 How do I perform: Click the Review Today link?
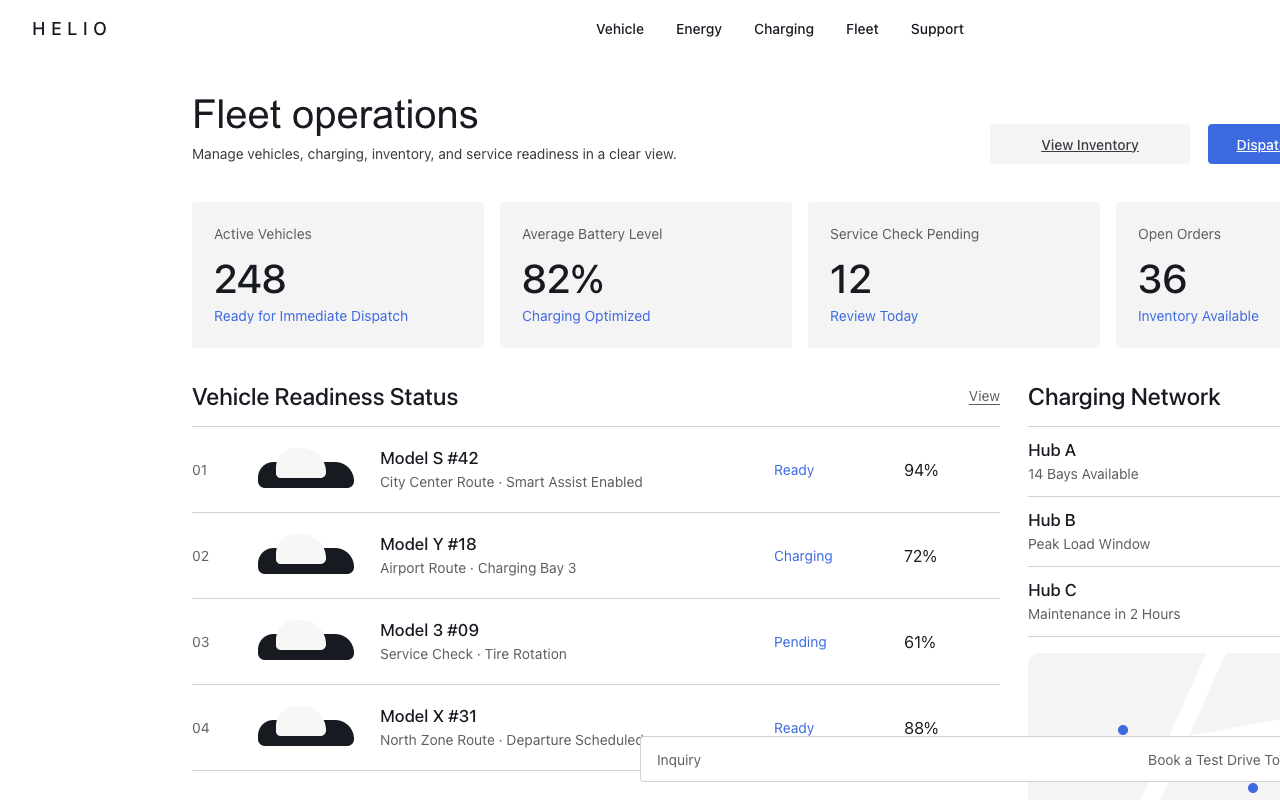point(874,316)
